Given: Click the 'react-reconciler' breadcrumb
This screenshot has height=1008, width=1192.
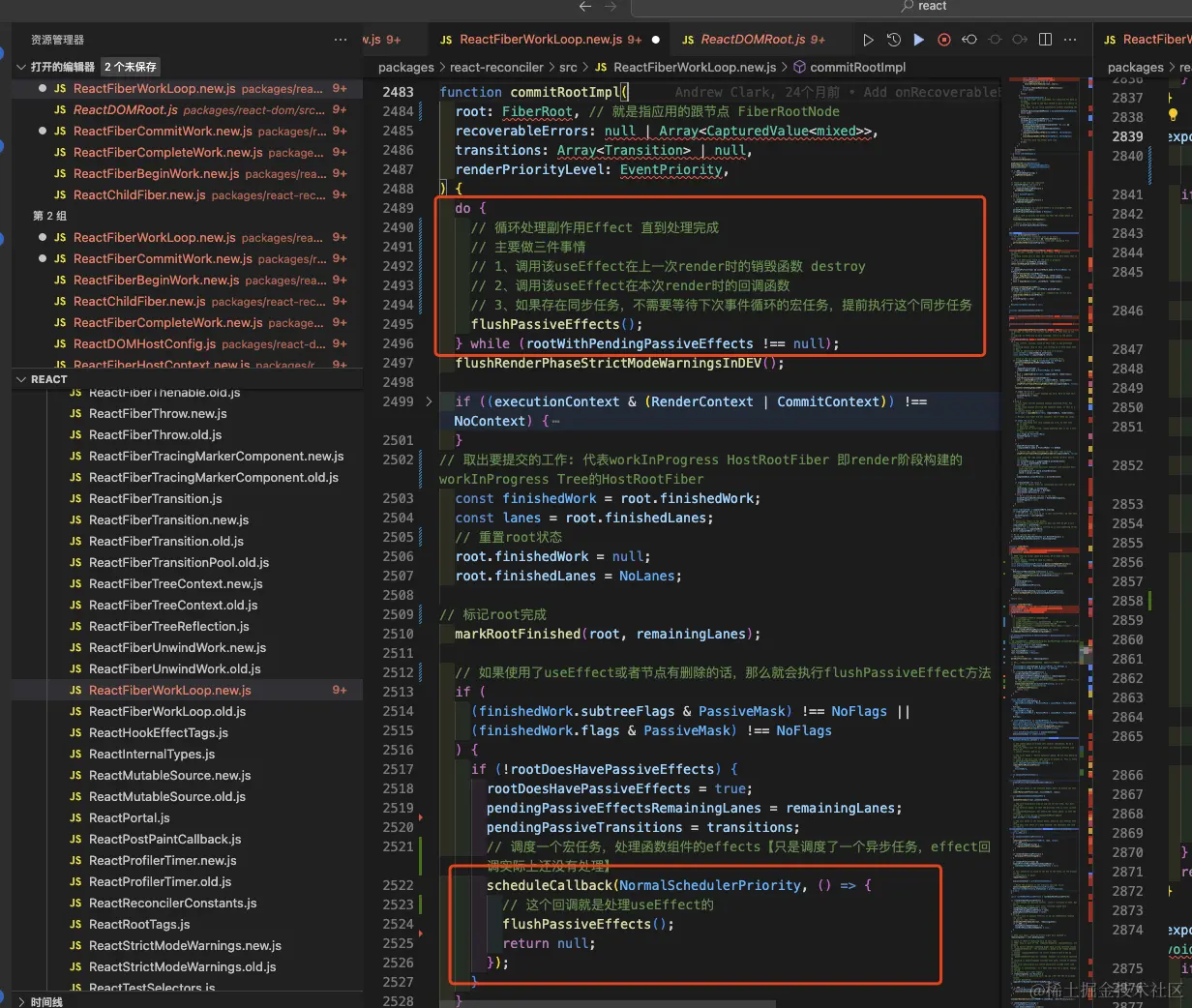Looking at the screenshot, I should (x=496, y=67).
